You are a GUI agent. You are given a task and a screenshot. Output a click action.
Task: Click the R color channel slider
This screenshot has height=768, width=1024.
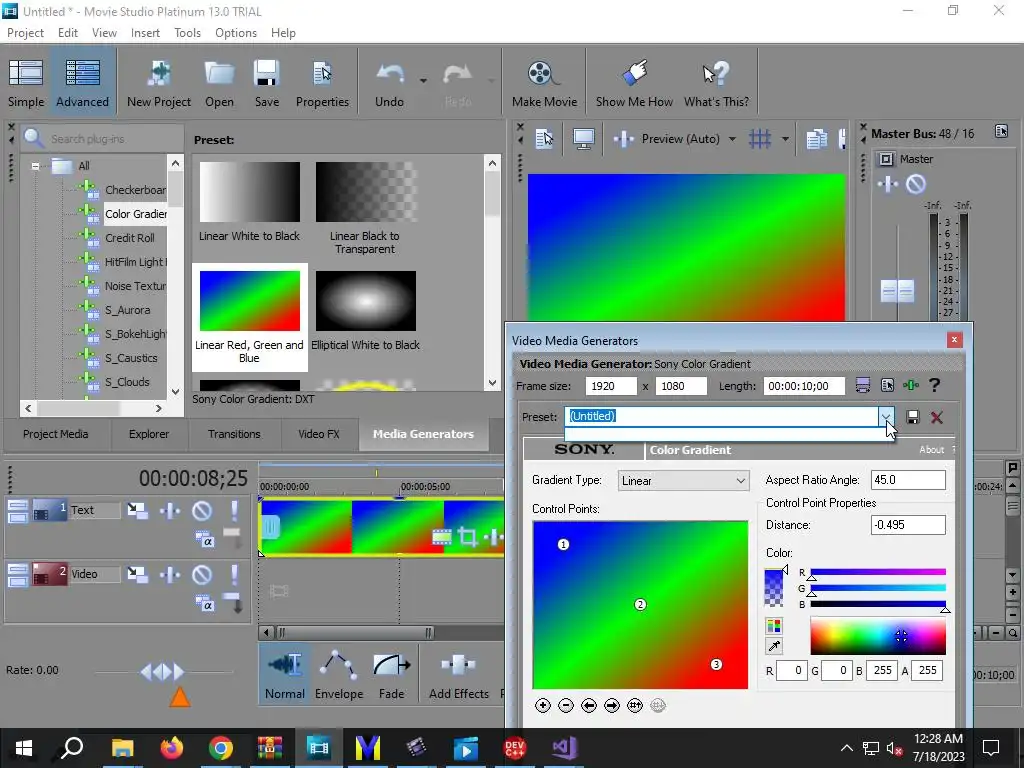pyautogui.click(x=878, y=573)
